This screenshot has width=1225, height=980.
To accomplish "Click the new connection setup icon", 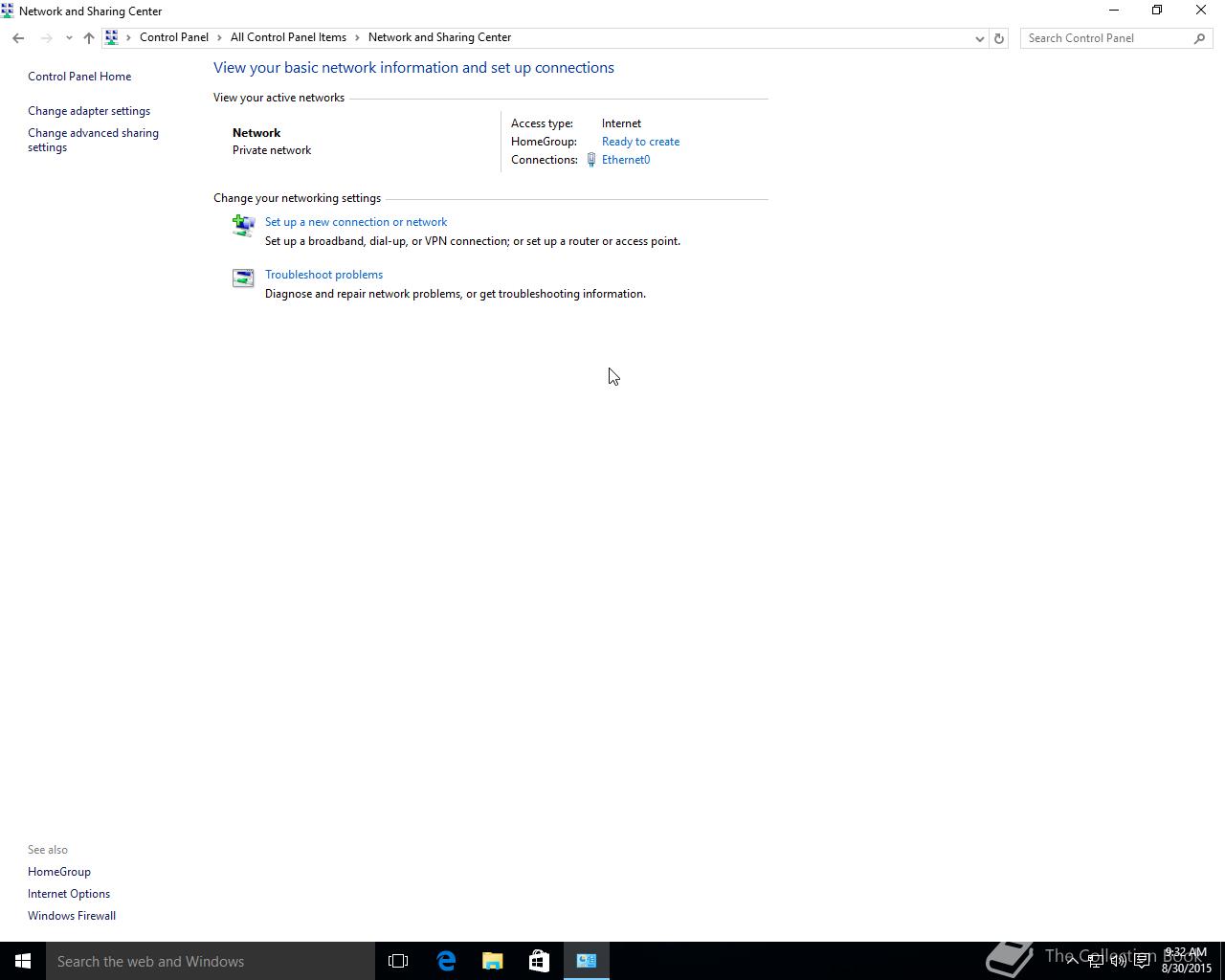I will (x=243, y=225).
